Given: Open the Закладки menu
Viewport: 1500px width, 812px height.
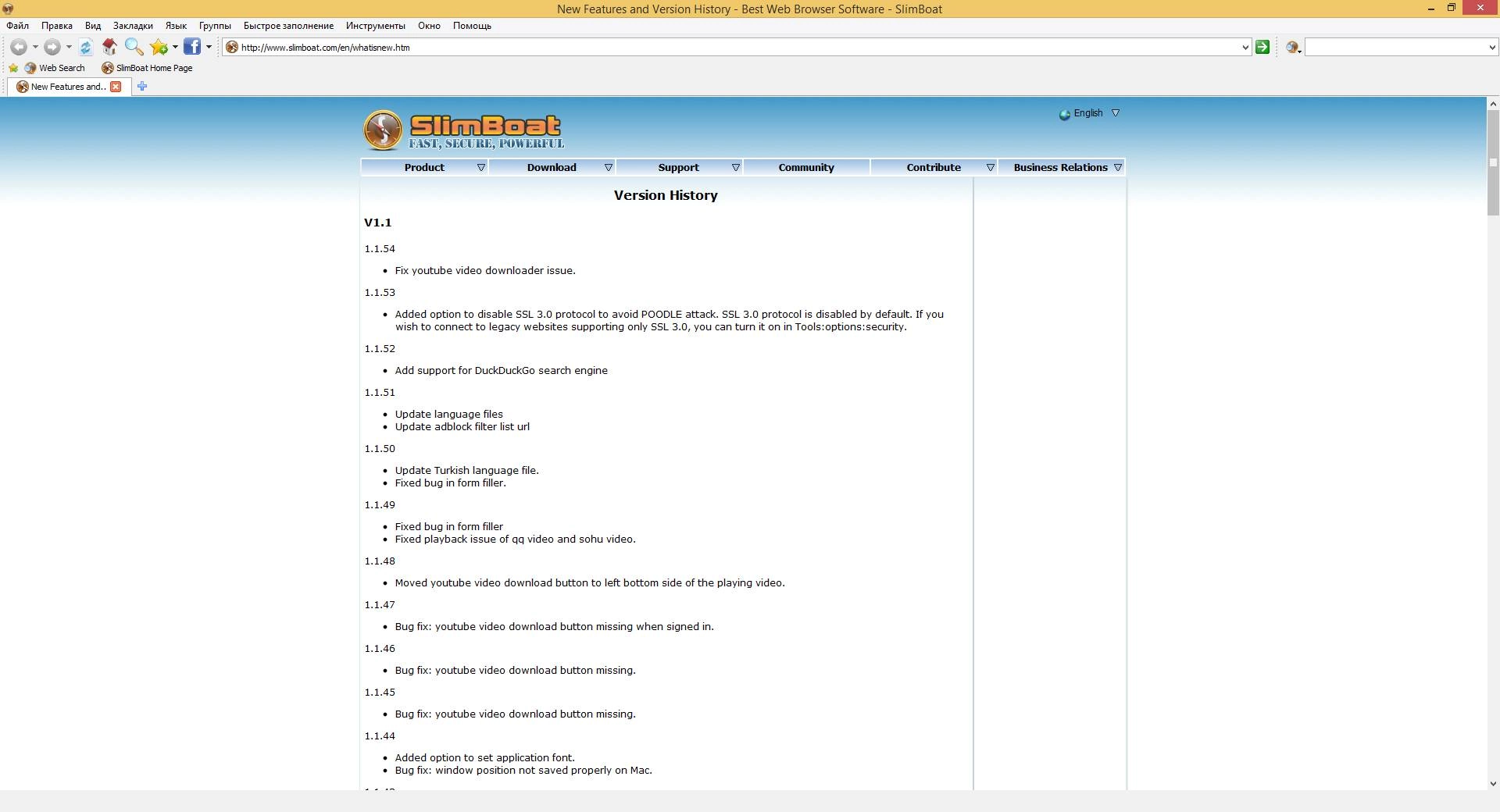Looking at the screenshot, I should pyautogui.click(x=133, y=26).
